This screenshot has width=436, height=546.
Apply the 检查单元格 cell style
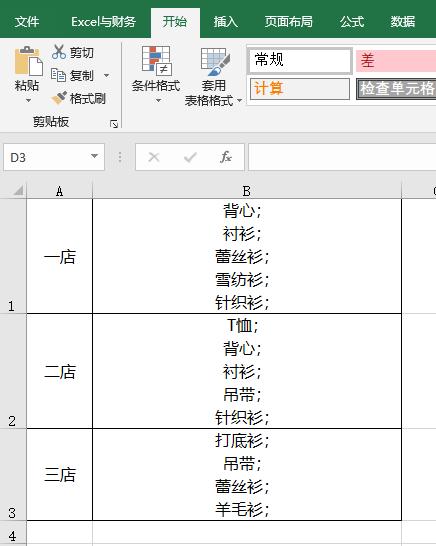396,89
